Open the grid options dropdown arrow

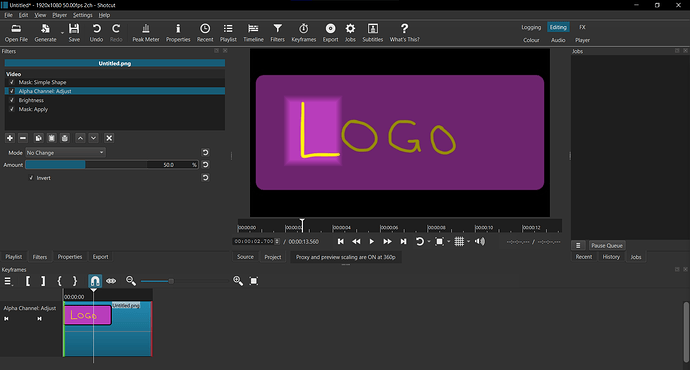point(468,242)
